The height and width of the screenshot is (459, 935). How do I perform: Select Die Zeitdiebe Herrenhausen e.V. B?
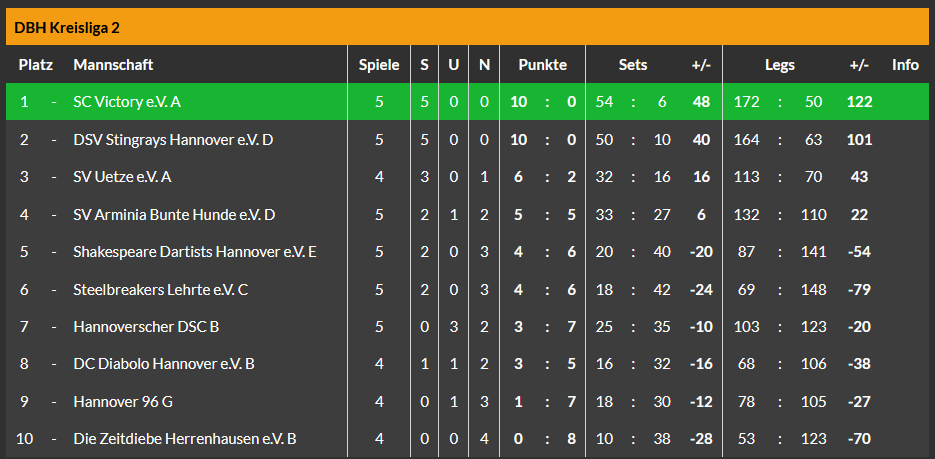pyautogui.click(x=185, y=439)
